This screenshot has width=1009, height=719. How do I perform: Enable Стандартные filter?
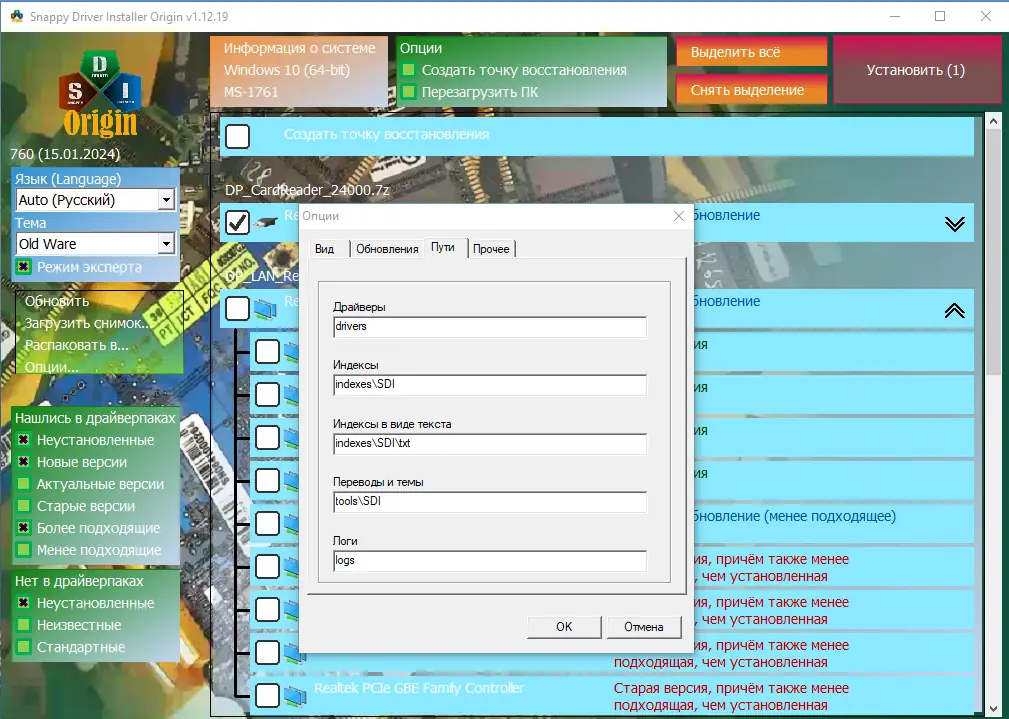click(23, 647)
